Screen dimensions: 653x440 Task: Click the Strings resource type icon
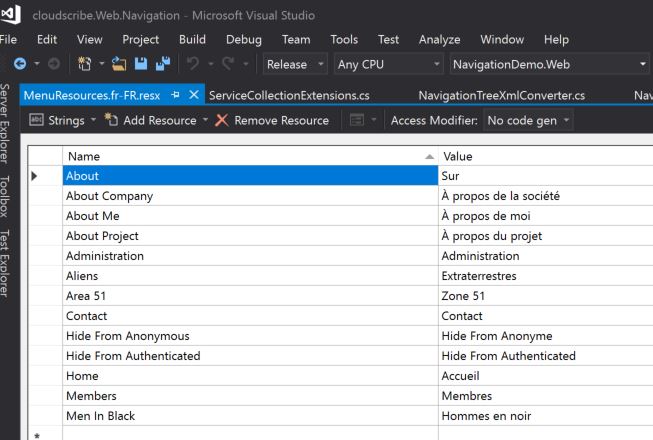coord(36,120)
